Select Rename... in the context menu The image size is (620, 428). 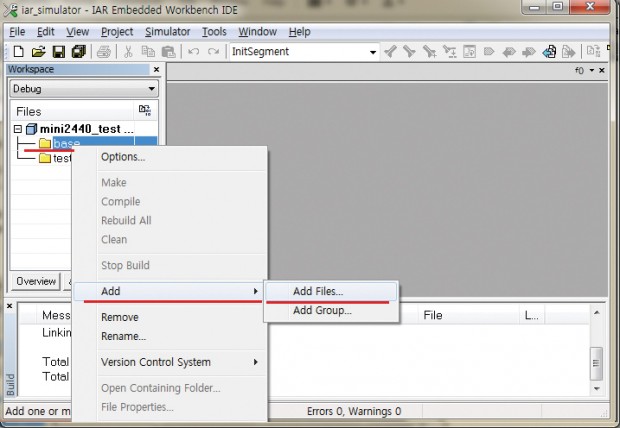(170, 336)
